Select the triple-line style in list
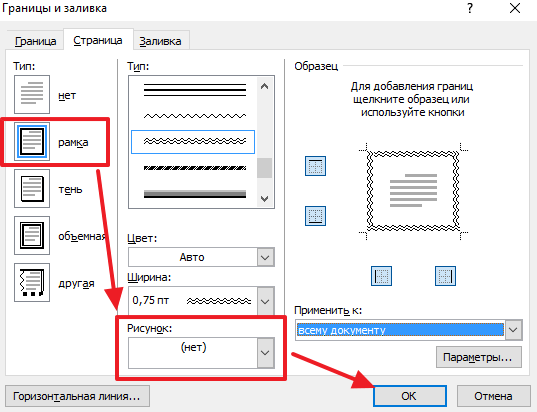The height and width of the screenshot is (412, 537). (195, 90)
